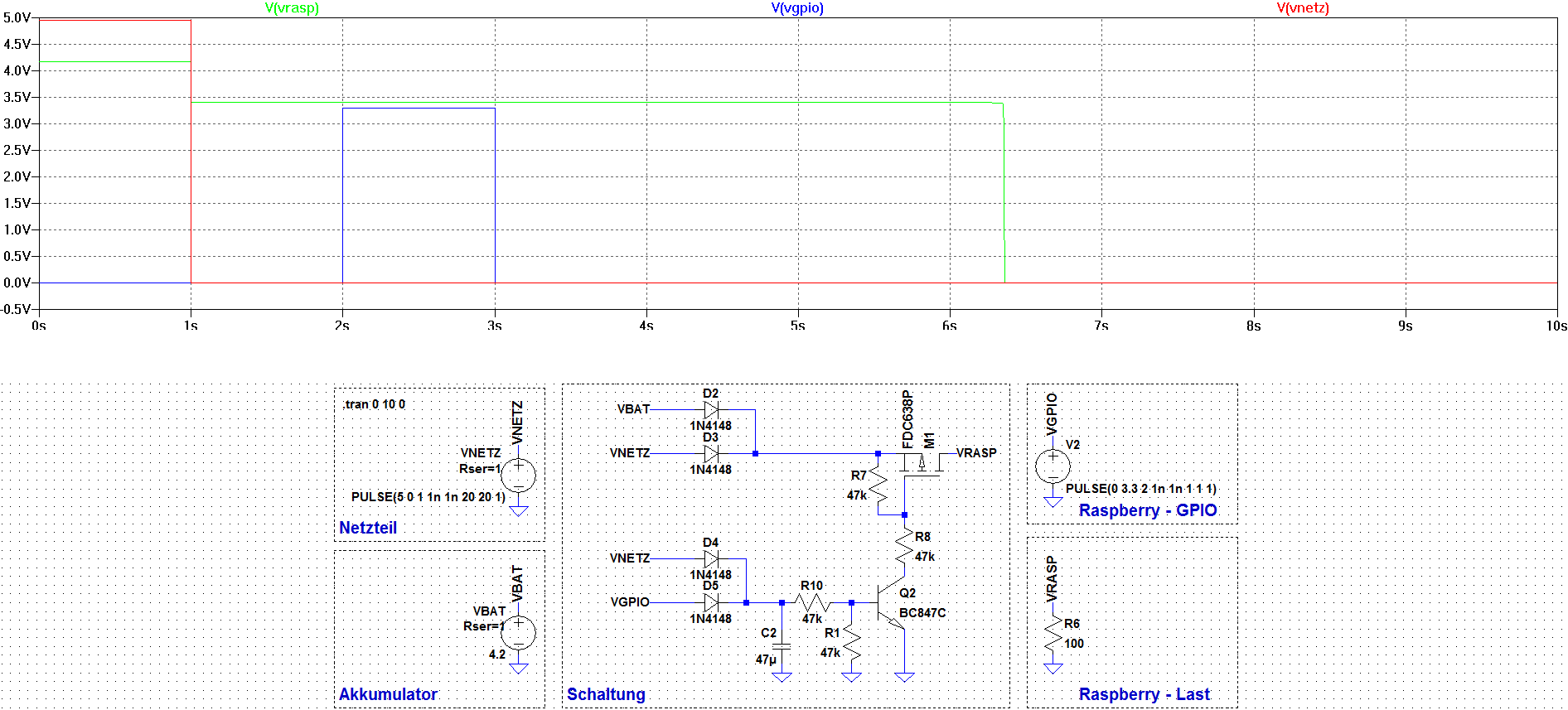This screenshot has width=1568, height=710.
Task: Click diode D2 symbol in schematic
Action: pyautogui.click(x=711, y=409)
